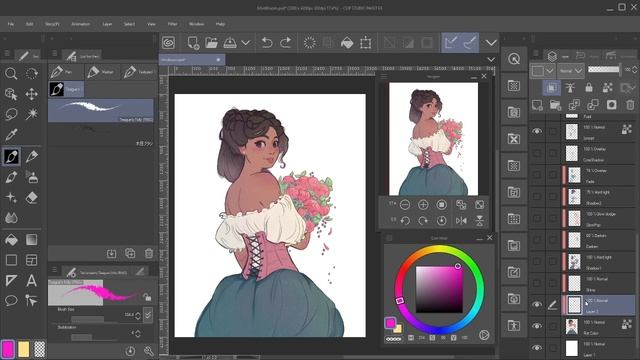
Task: Open the Filter menu
Action: click(173, 24)
